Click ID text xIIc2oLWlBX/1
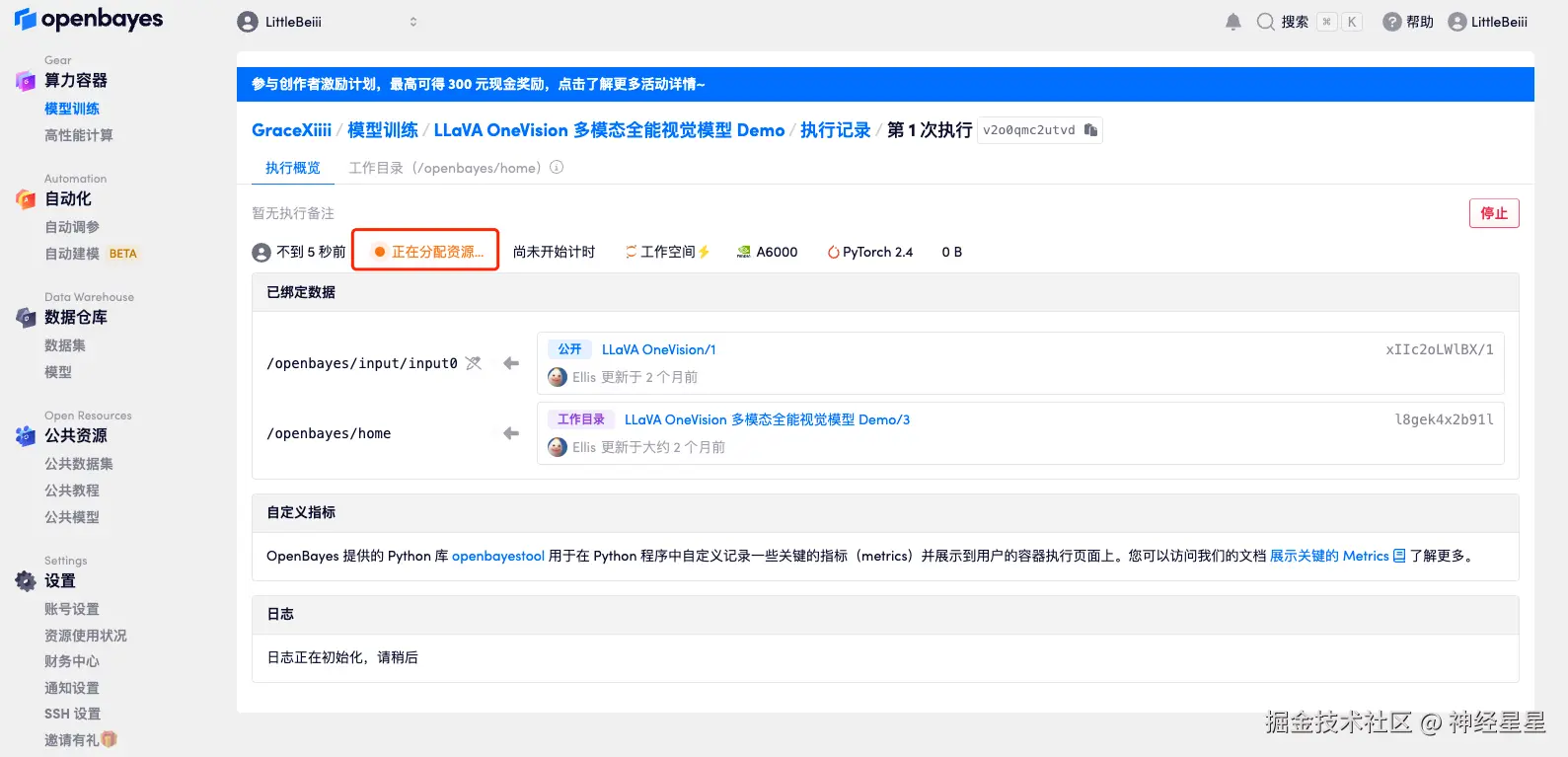The height and width of the screenshot is (757, 1568). (1440, 349)
